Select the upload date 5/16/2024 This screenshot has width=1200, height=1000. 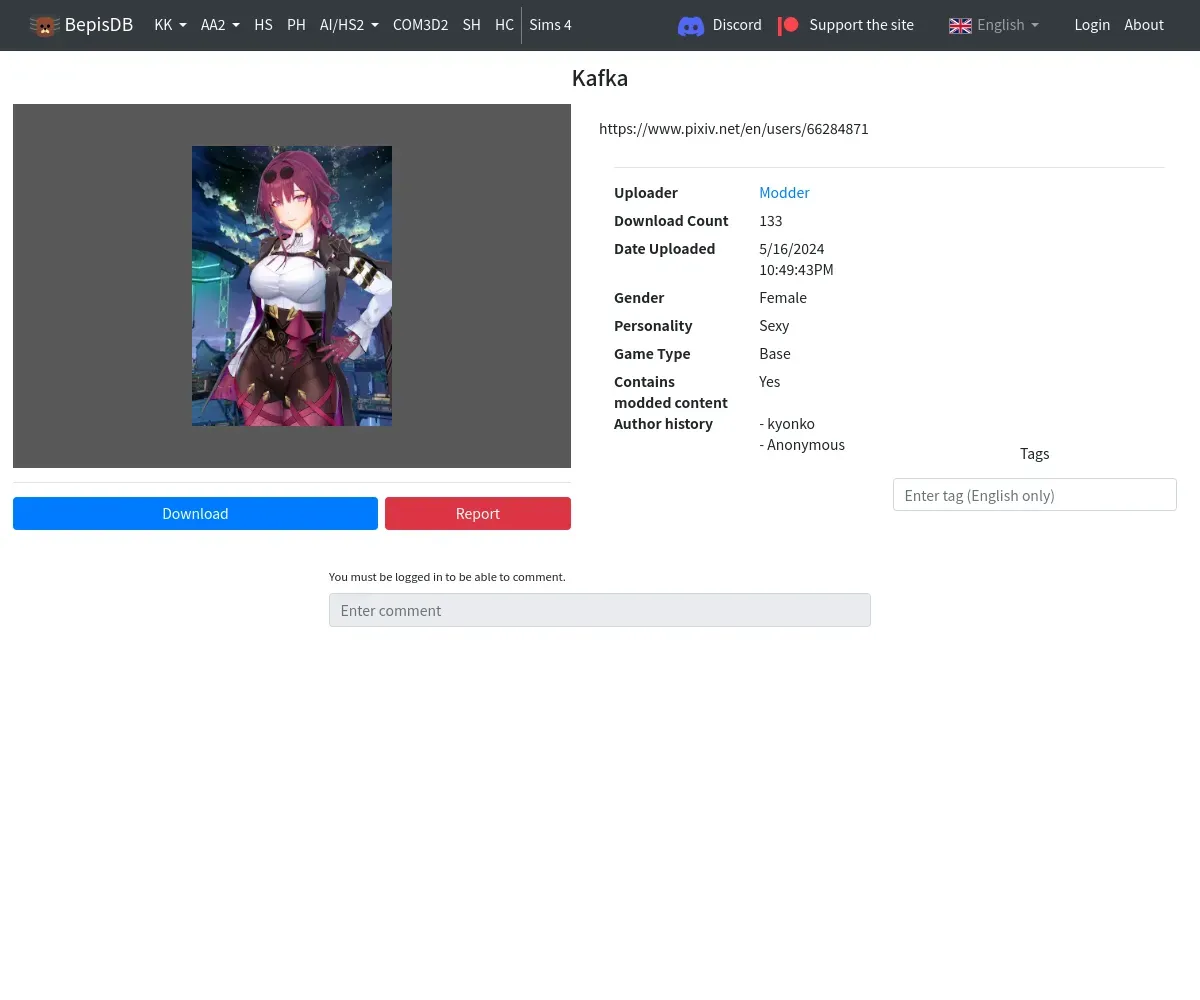(x=792, y=248)
